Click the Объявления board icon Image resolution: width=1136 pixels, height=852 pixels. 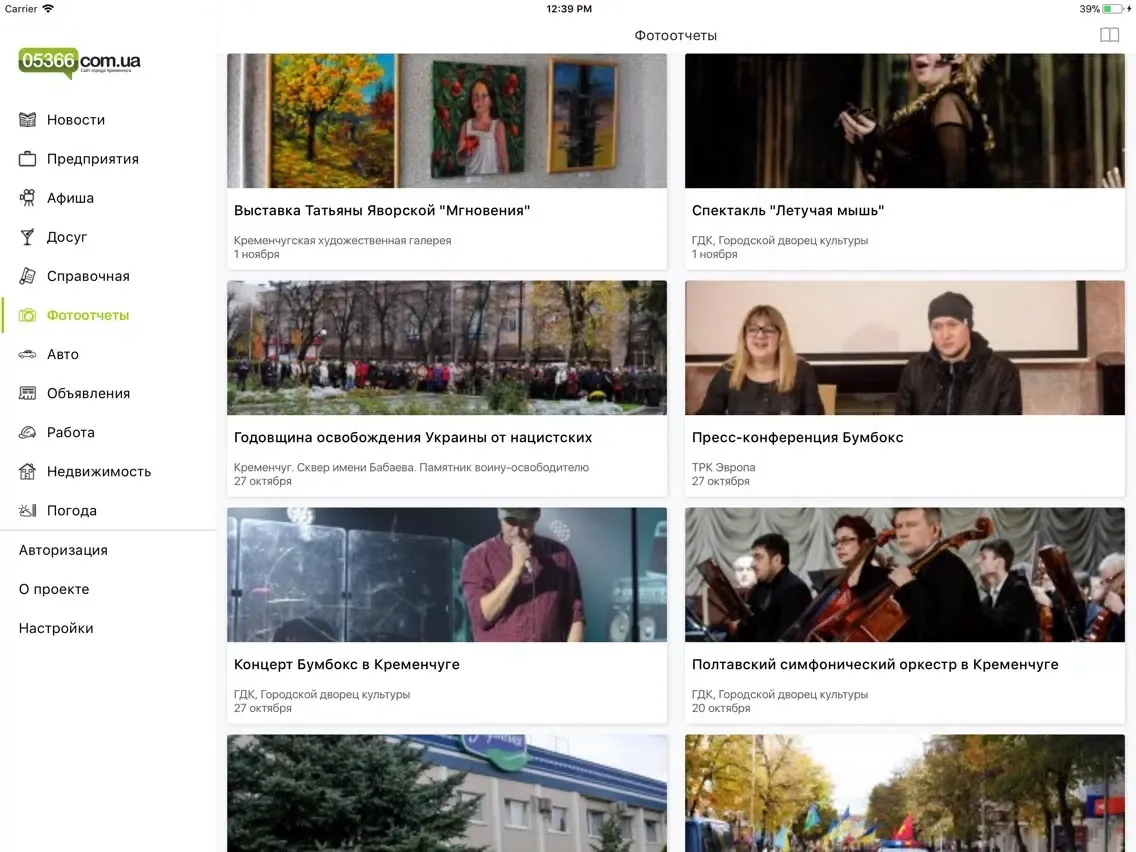click(x=28, y=393)
